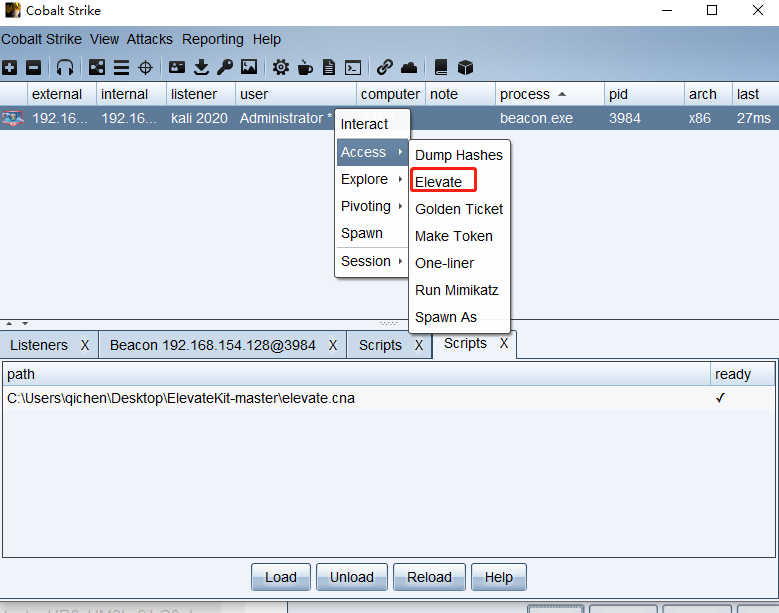
Task: Expand split pane with down arrow
Action: [x=24, y=323]
